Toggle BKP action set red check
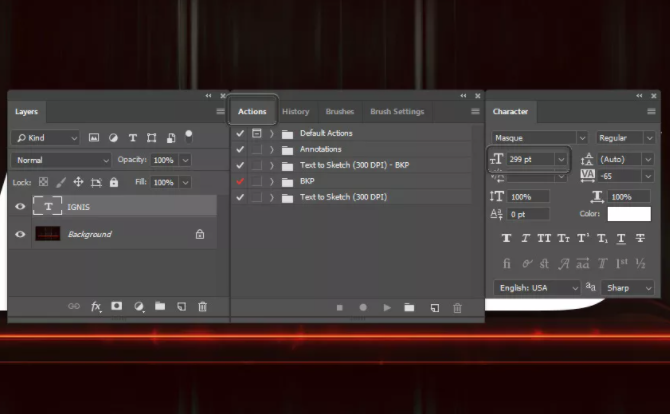The image size is (670, 414). coord(240,181)
